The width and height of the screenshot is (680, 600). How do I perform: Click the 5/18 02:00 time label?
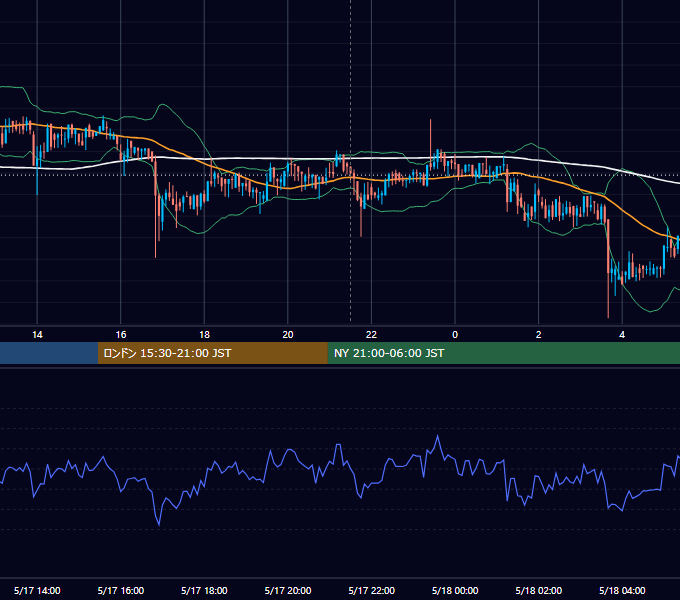point(539,590)
